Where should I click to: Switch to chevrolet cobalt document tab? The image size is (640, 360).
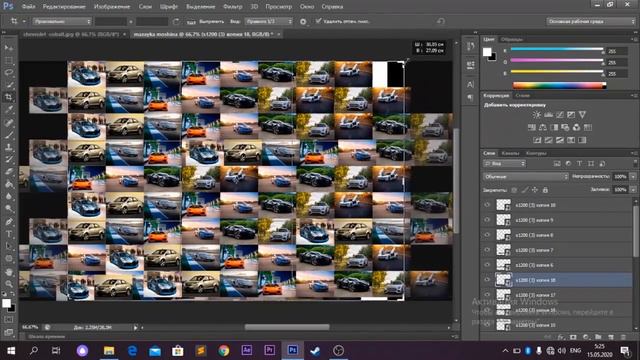(x=71, y=34)
